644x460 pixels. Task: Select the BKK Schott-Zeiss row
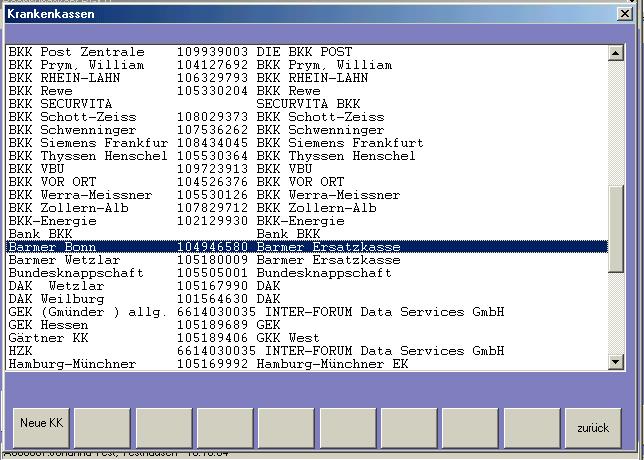tap(307, 117)
